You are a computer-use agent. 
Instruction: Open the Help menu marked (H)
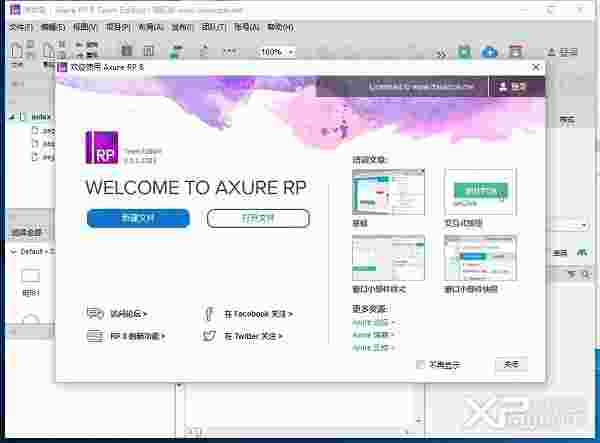[280, 28]
